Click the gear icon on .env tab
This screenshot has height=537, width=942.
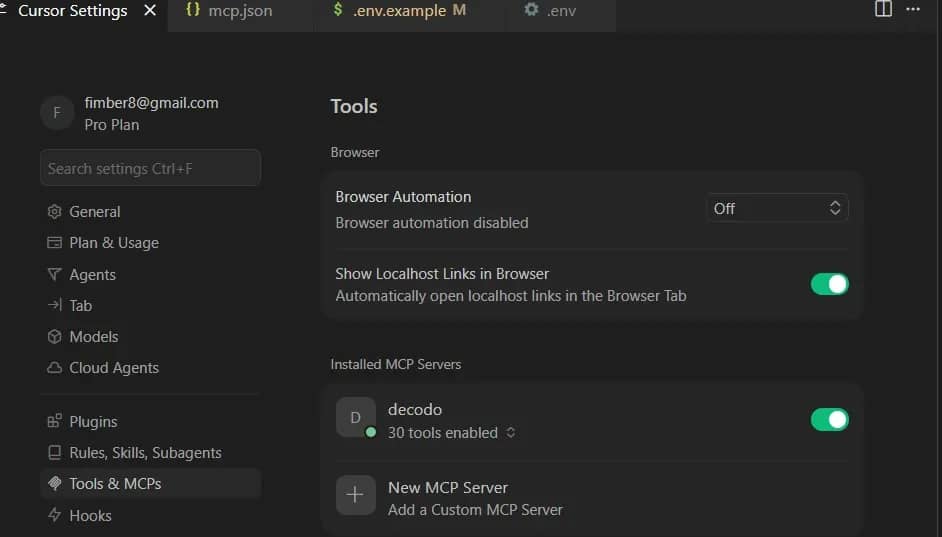(x=531, y=10)
